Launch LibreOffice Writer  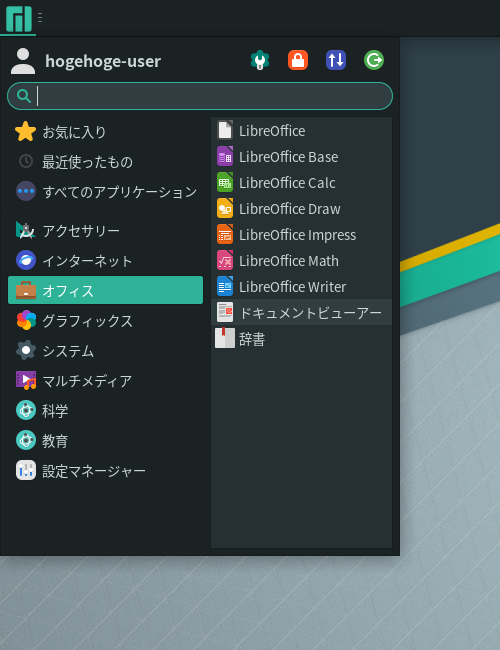[301, 287]
